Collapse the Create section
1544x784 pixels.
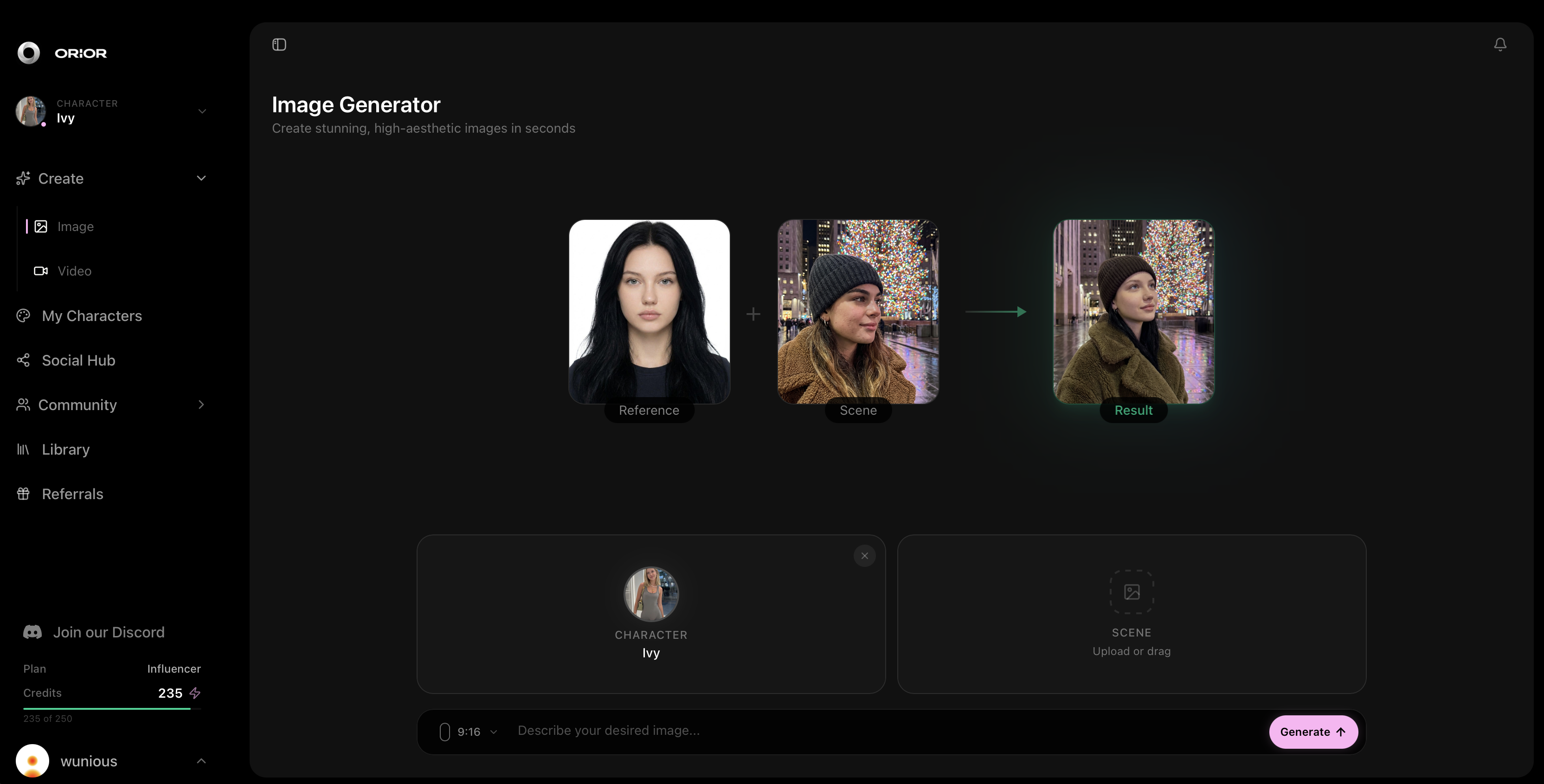[201, 178]
